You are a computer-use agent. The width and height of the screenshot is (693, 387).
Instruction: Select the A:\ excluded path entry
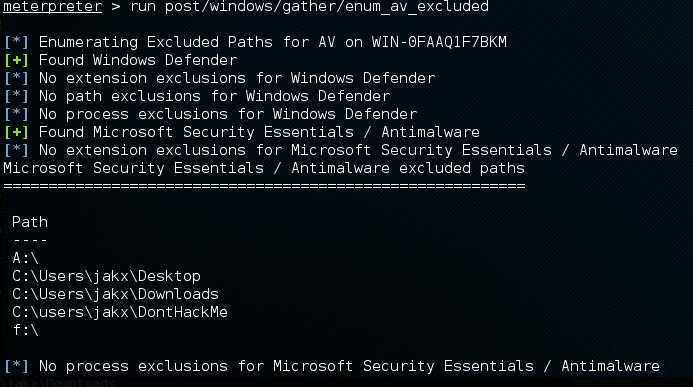tap(25, 258)
